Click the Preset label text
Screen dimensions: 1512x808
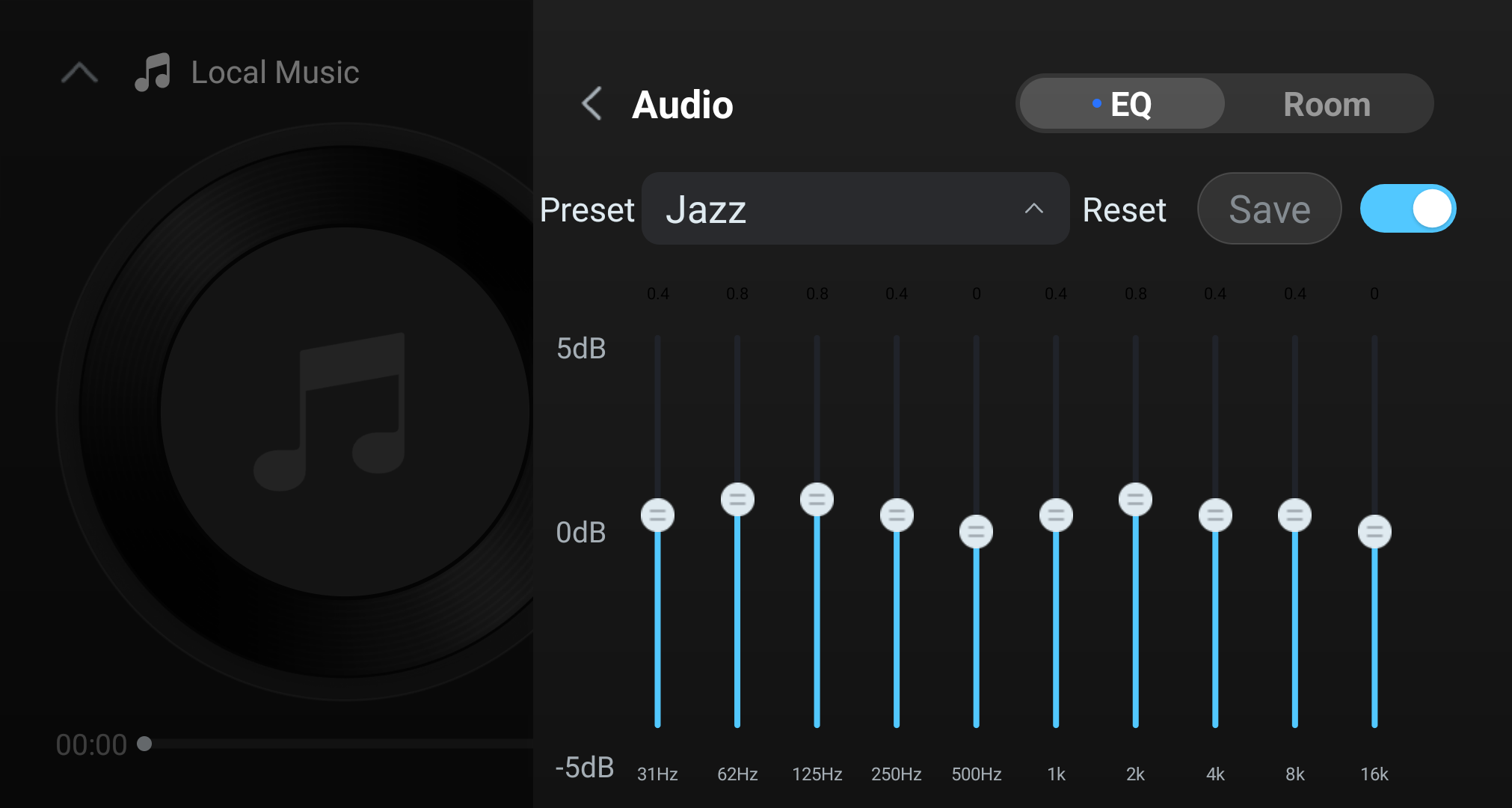[587, 209]
